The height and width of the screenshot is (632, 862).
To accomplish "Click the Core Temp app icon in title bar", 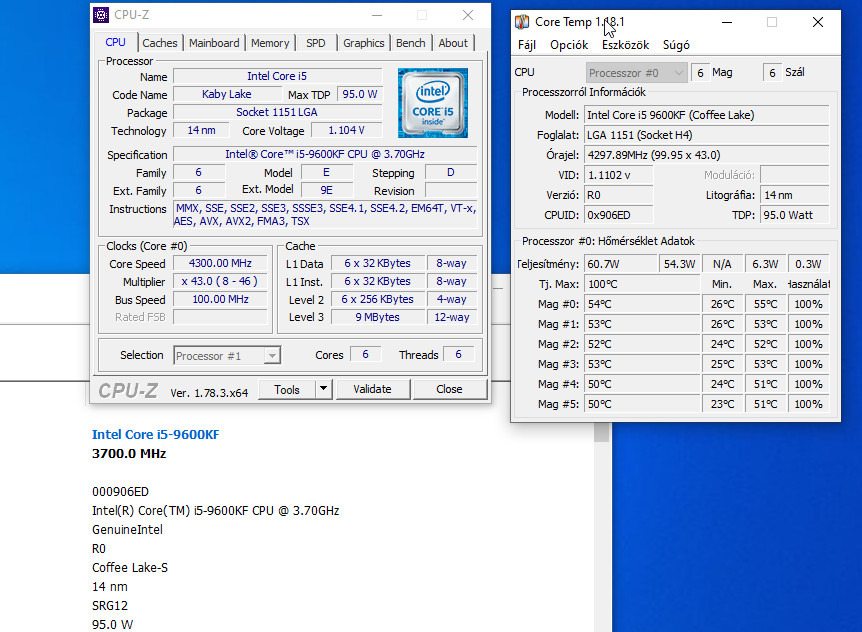I will 522,22.
